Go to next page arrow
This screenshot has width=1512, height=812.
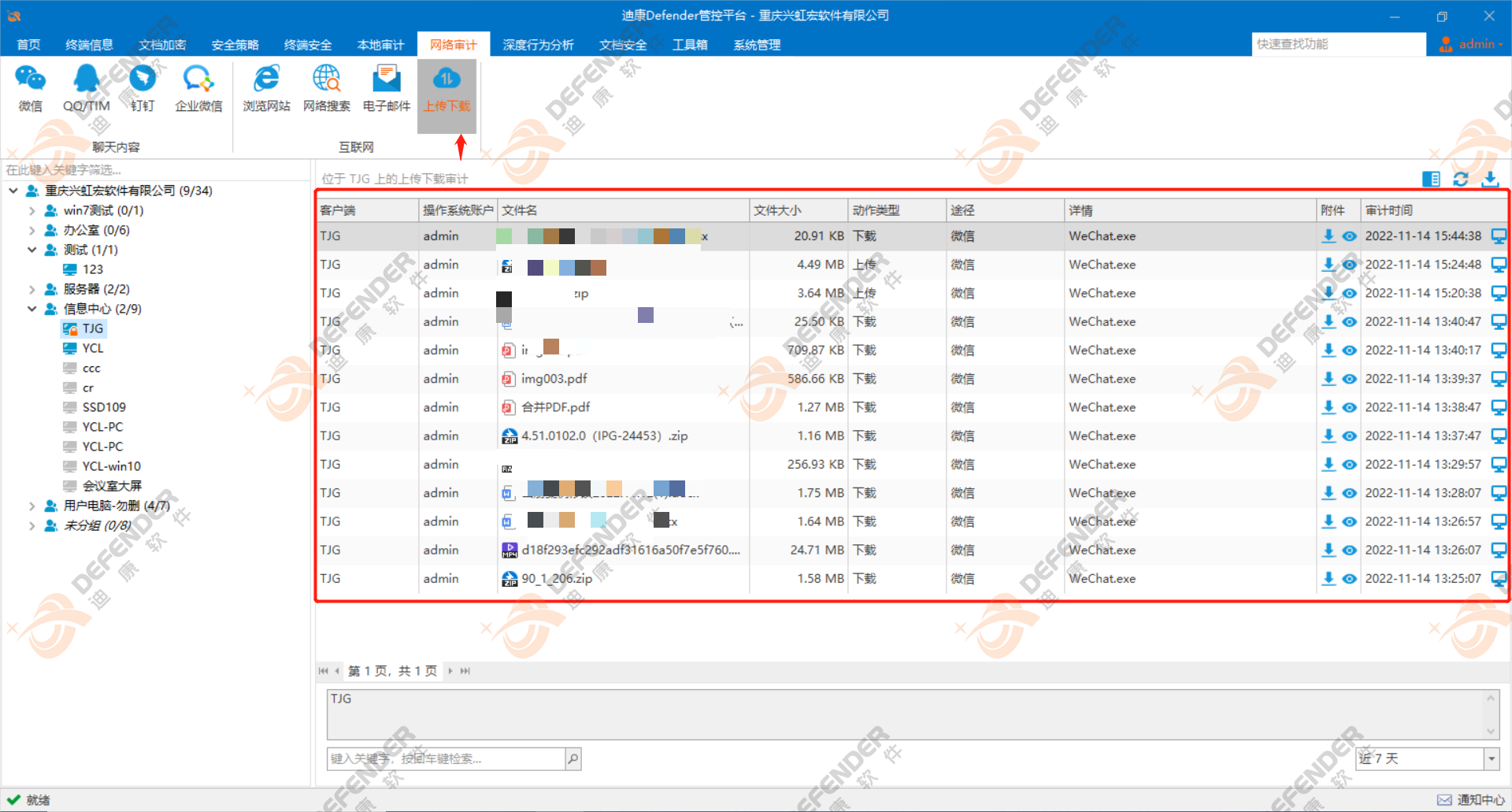click(450, 671)
